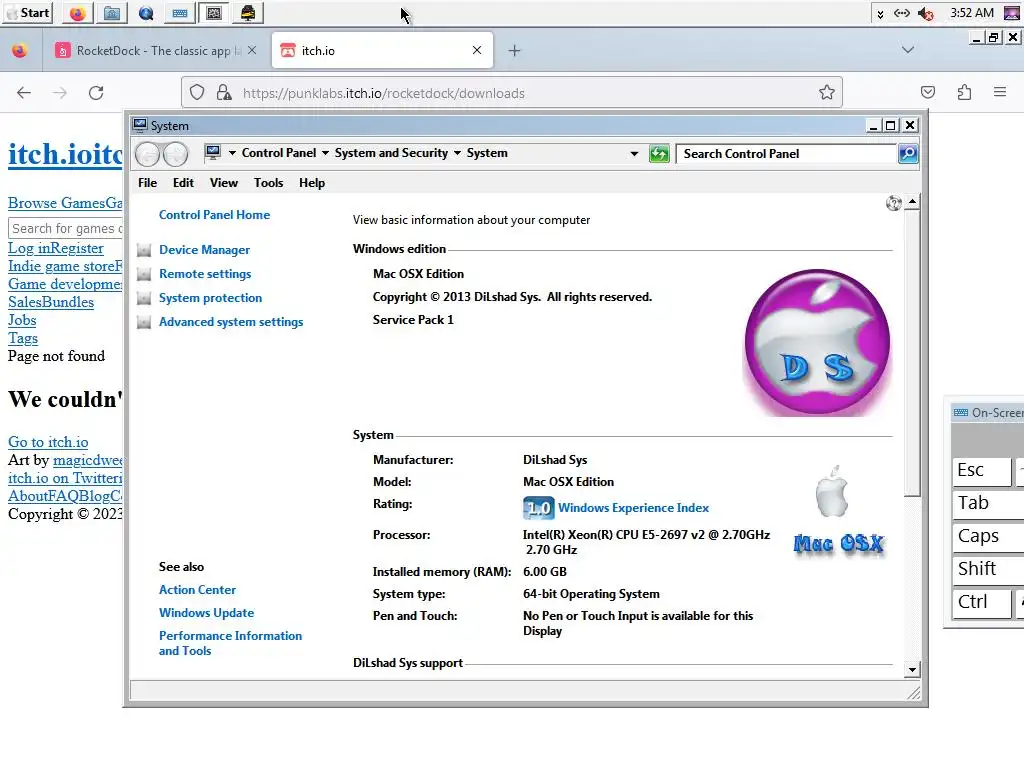Click the 3:52 AM clock
Screen dimensions: 1024x768
coord(972,13)
